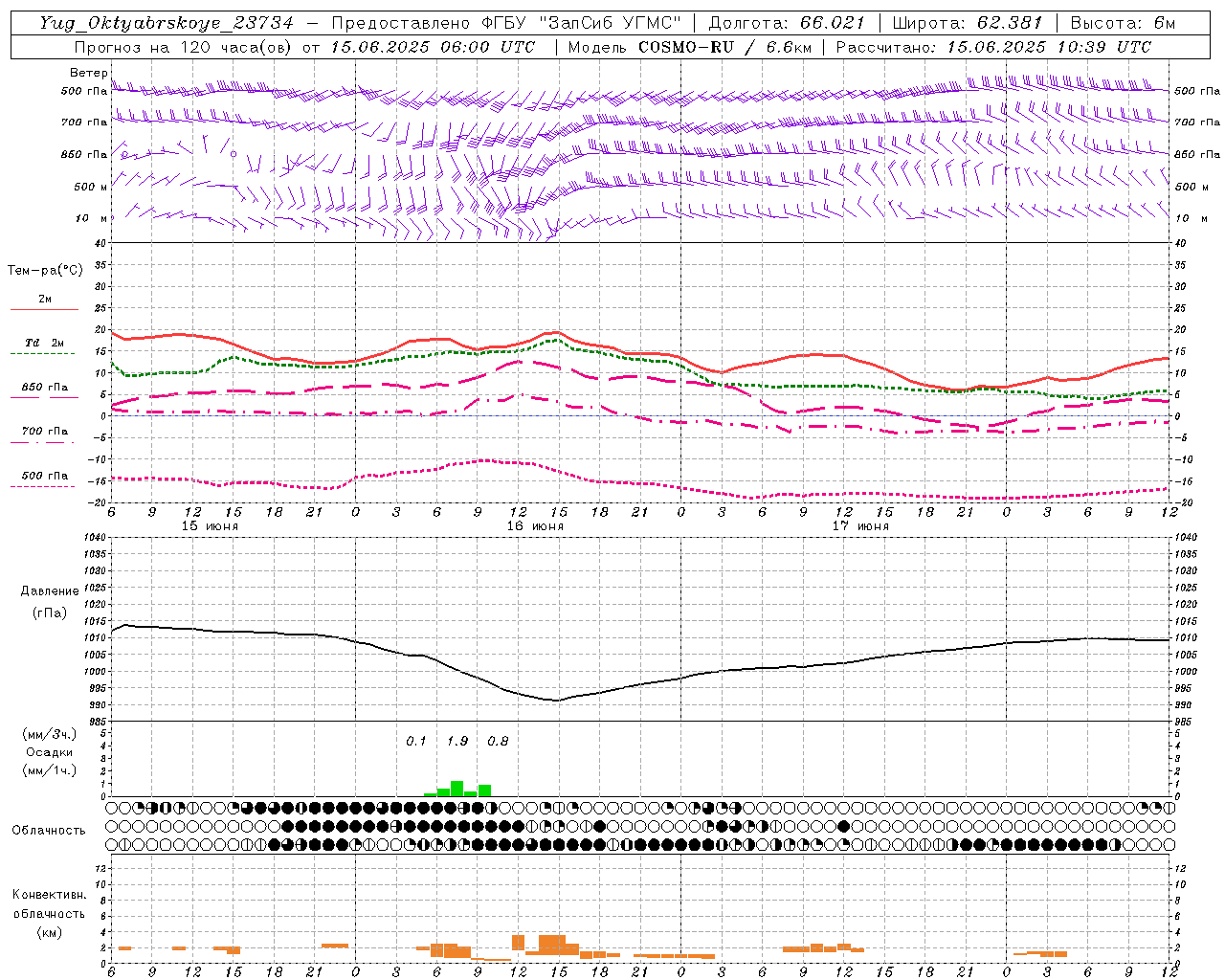This screenshot has width=1225, height=980.
Task: Click the 0.1 precipitation amount value
Action: (416, 742)
